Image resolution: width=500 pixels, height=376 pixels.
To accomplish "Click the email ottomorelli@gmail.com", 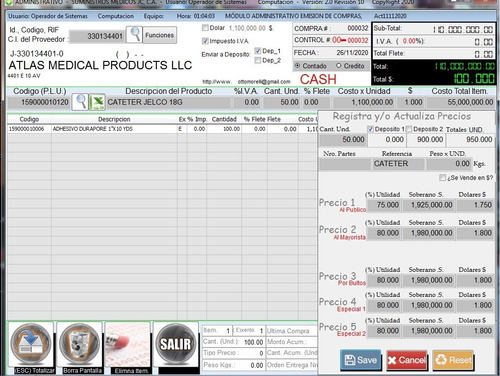I will tap(264, 82).
